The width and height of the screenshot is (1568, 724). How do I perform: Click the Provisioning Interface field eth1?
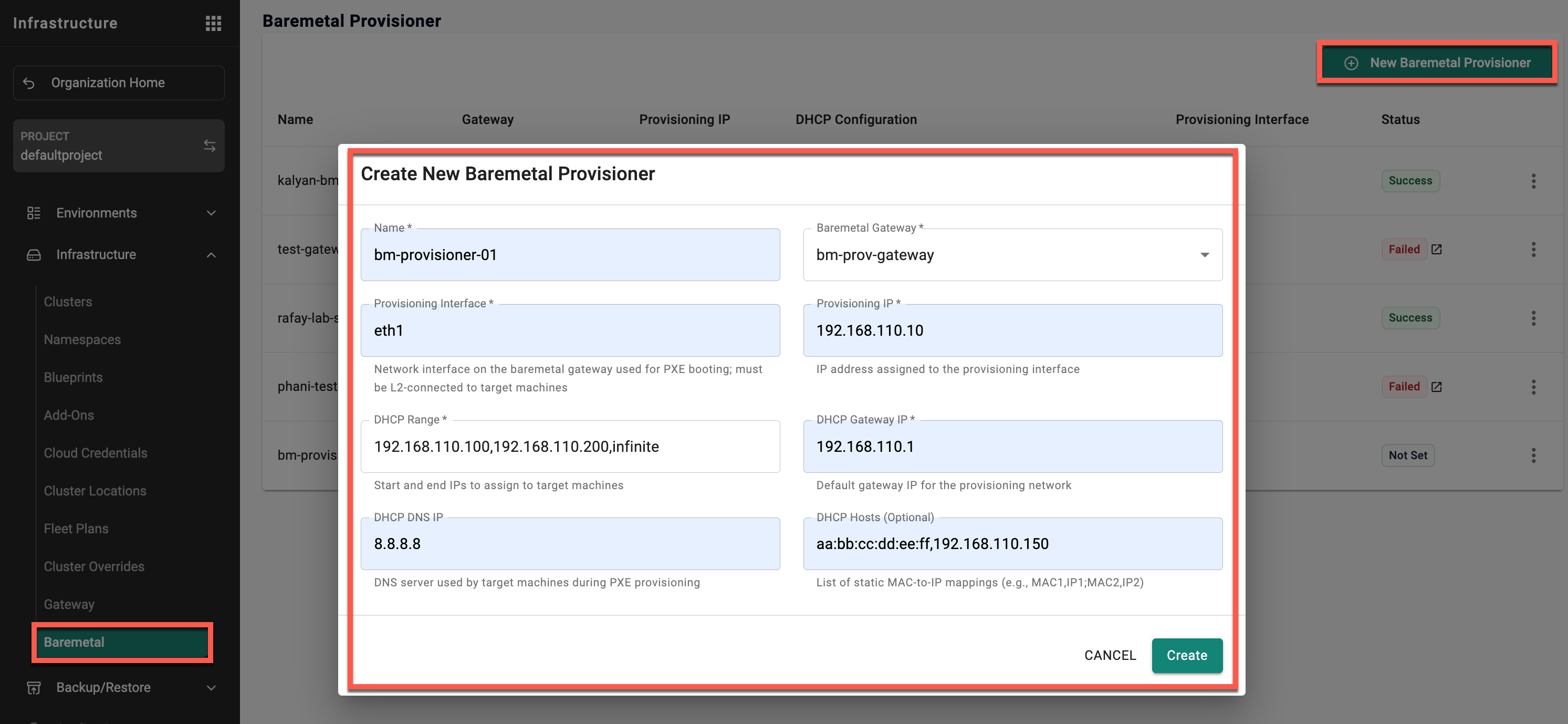tap(570, 330)
